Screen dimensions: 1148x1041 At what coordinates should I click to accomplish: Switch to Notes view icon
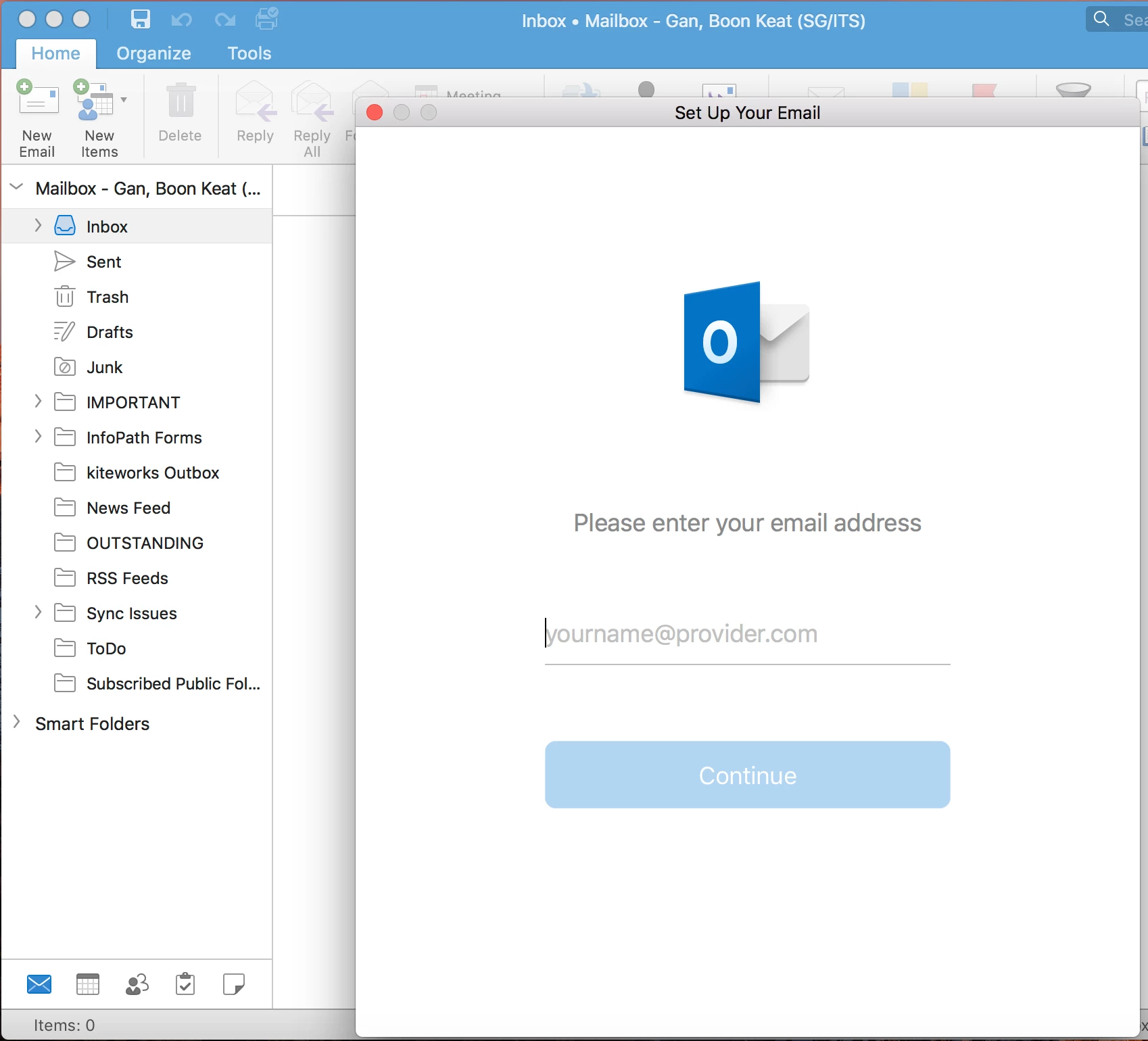point(234,984)
